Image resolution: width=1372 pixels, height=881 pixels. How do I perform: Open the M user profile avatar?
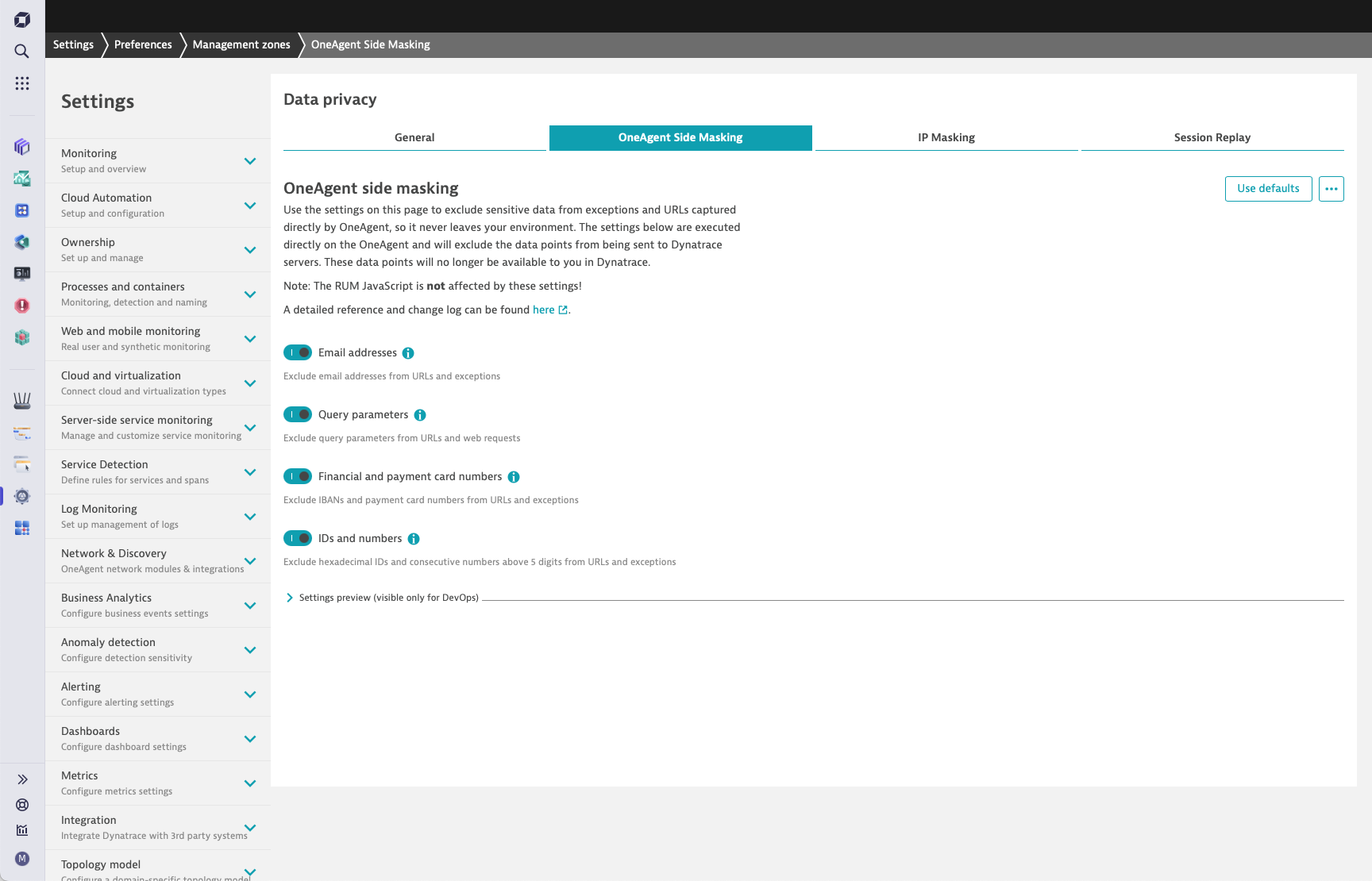21,859
